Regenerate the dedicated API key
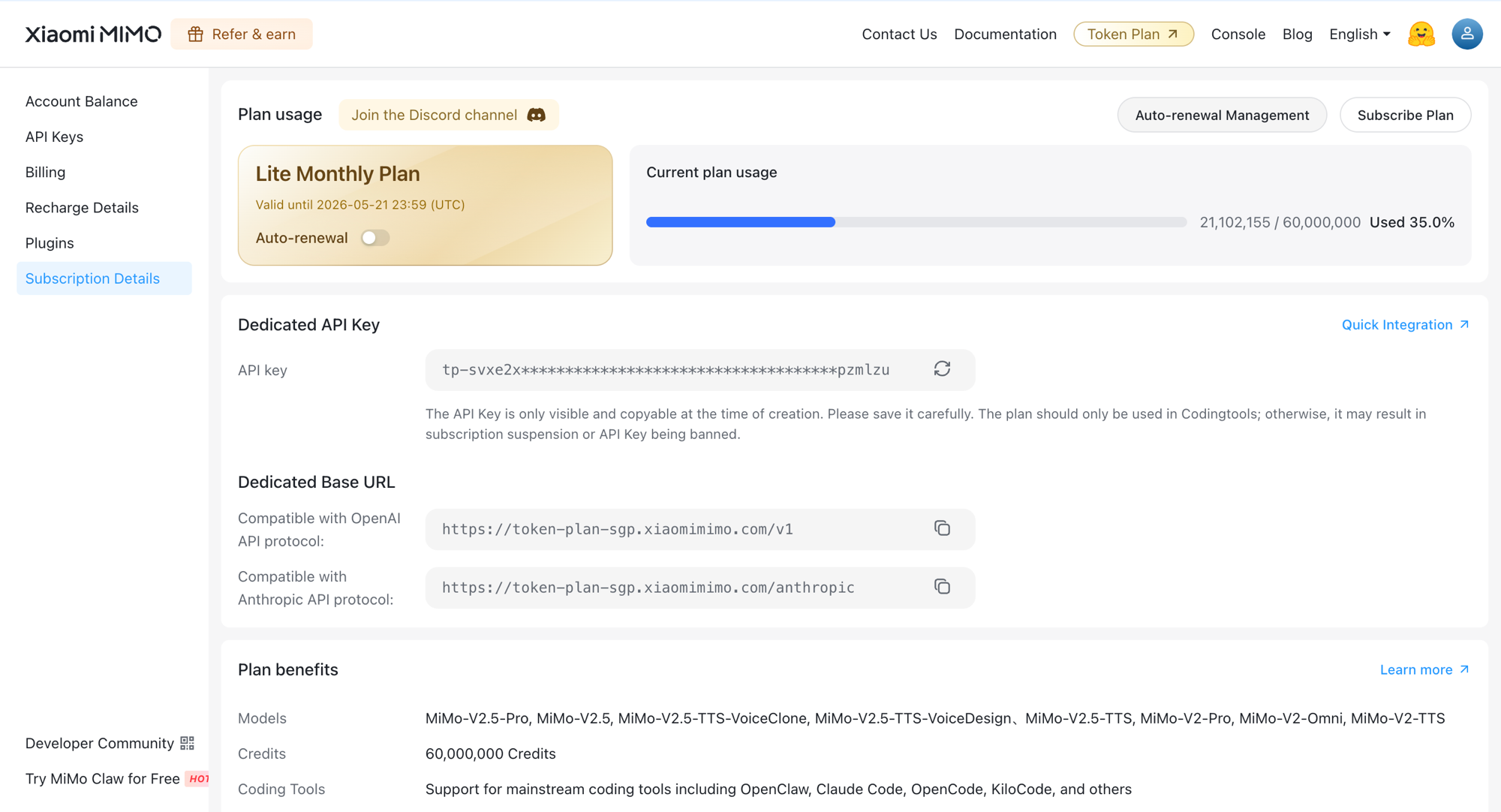This screenshot has width=1501, height=812. pyautogui.click(x=942, y=369)
